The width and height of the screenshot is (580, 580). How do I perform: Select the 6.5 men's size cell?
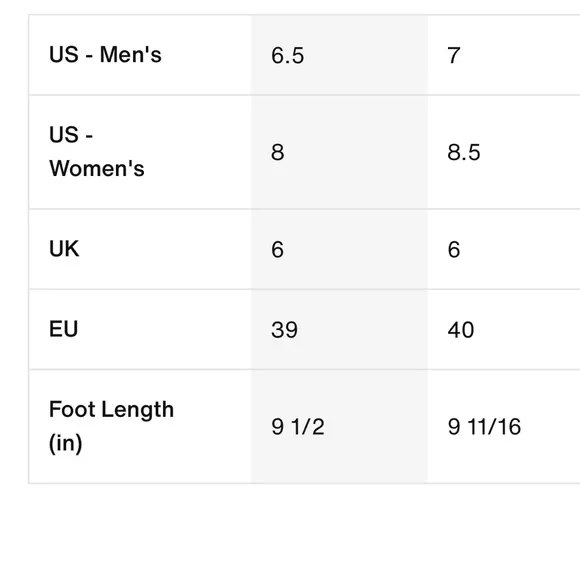click(340, 55)
